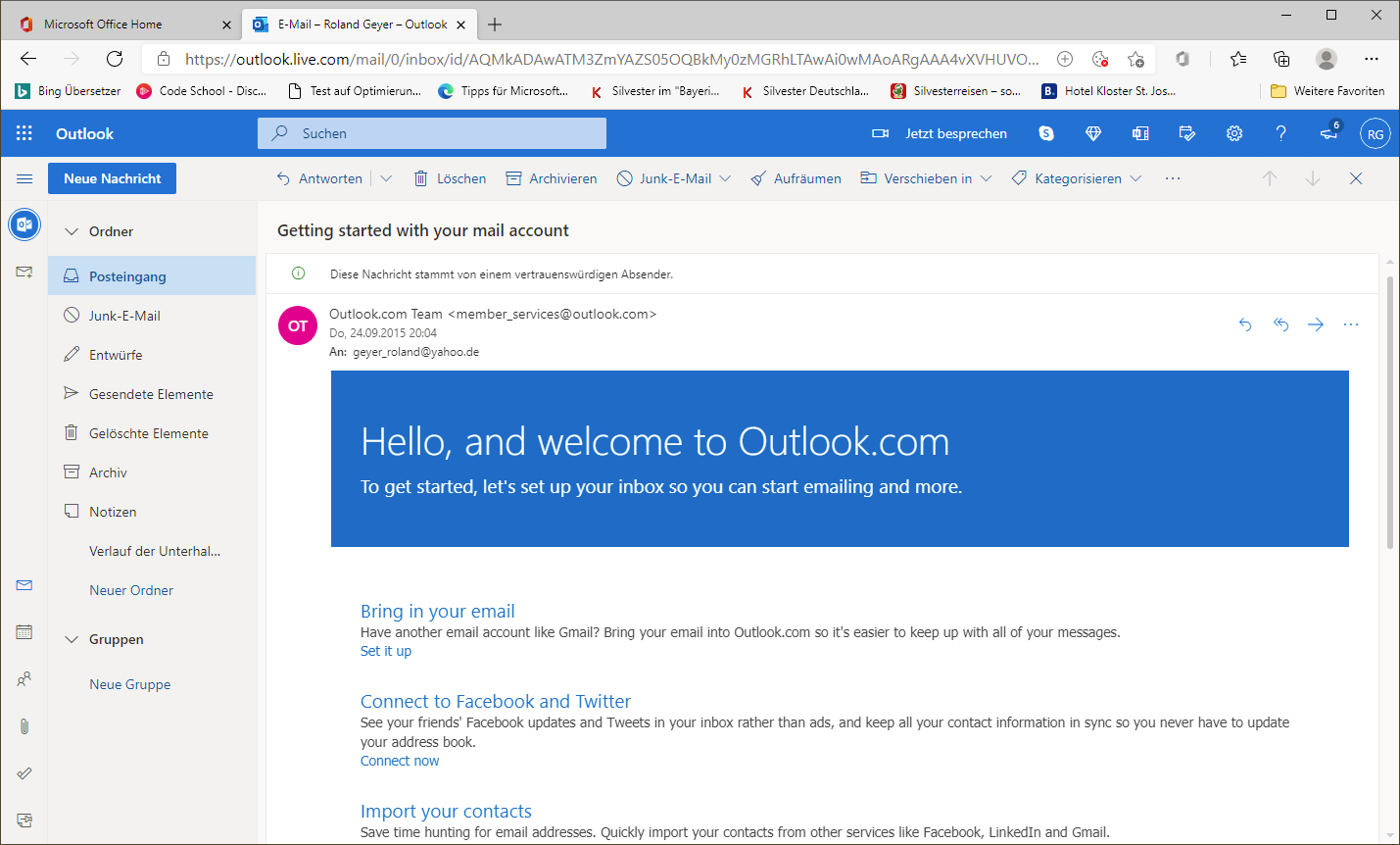Go to previous message up arrow
1400x845 pixels.
1270,178
